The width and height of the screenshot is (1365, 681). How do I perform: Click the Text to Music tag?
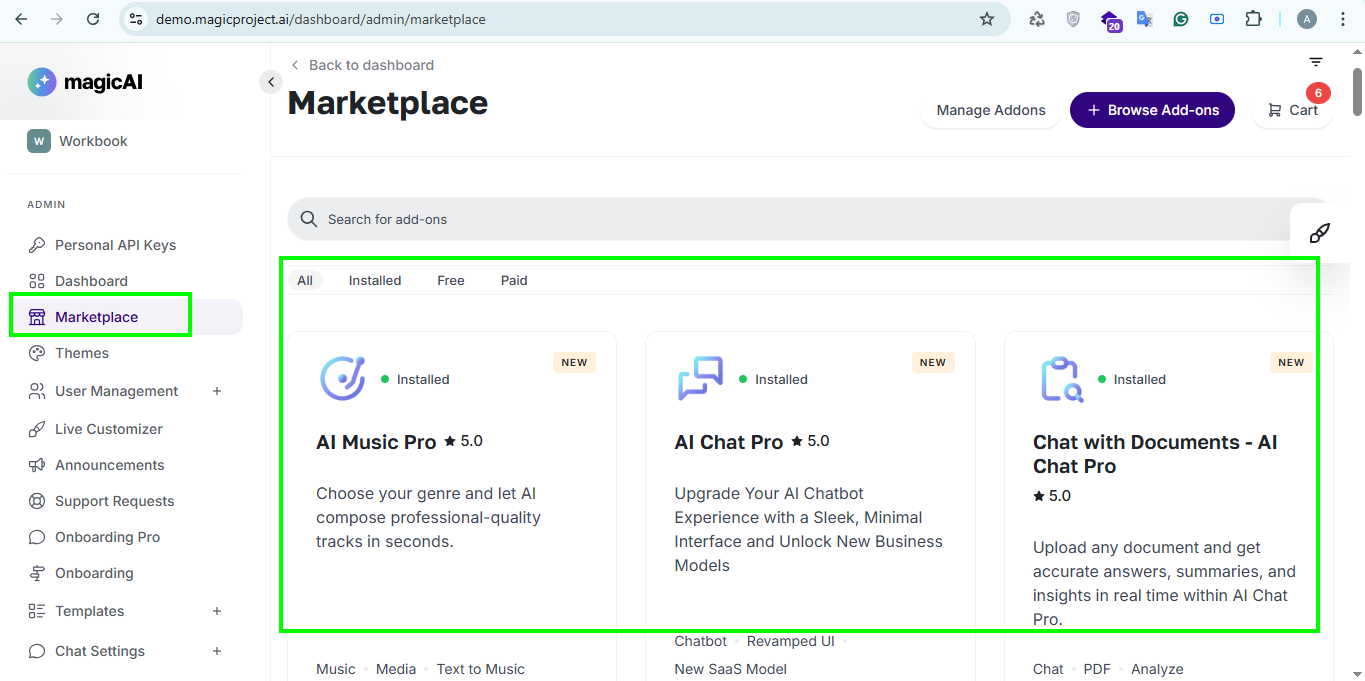(x=480, y=669)
